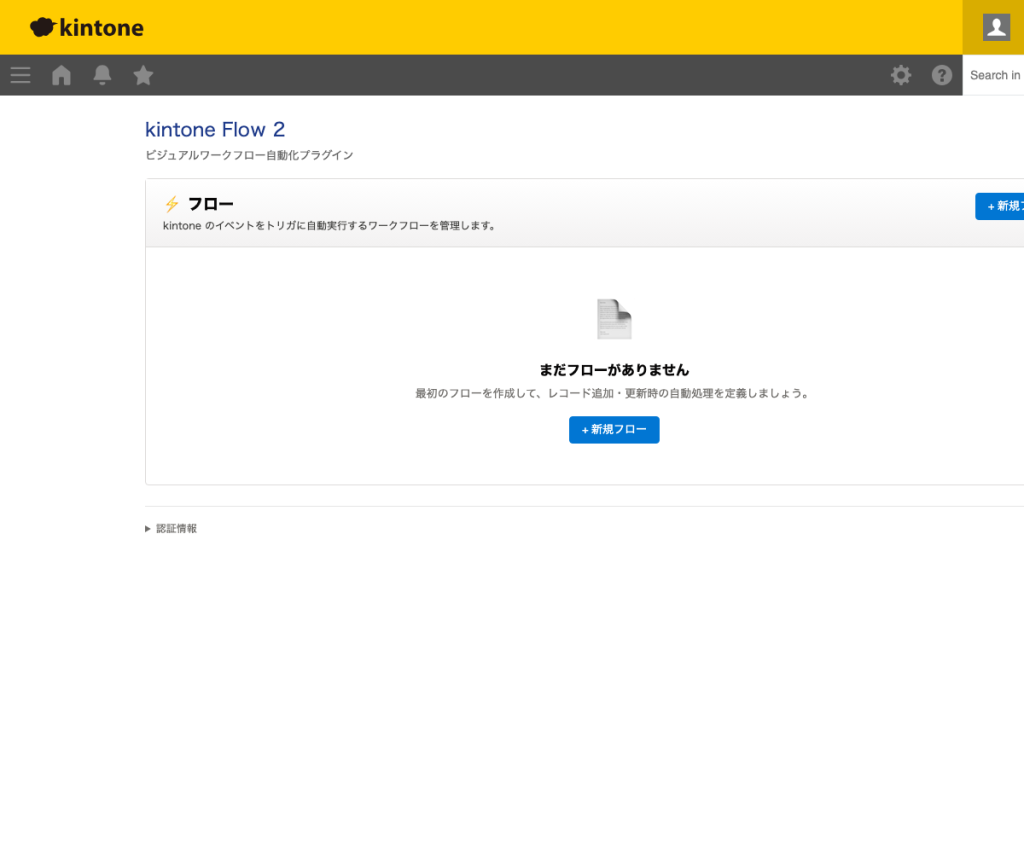
Task: Open the user account avatar menu
Action: (x=994, y=27)
